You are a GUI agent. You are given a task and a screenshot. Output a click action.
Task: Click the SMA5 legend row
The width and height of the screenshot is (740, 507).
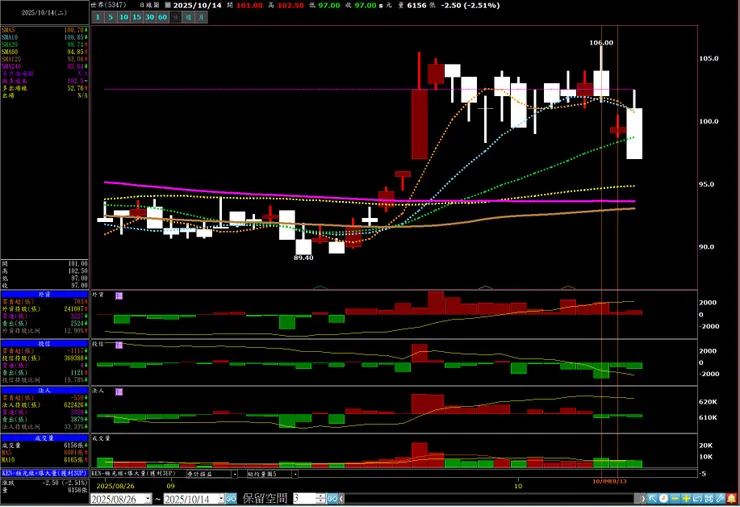coord(44,30)
